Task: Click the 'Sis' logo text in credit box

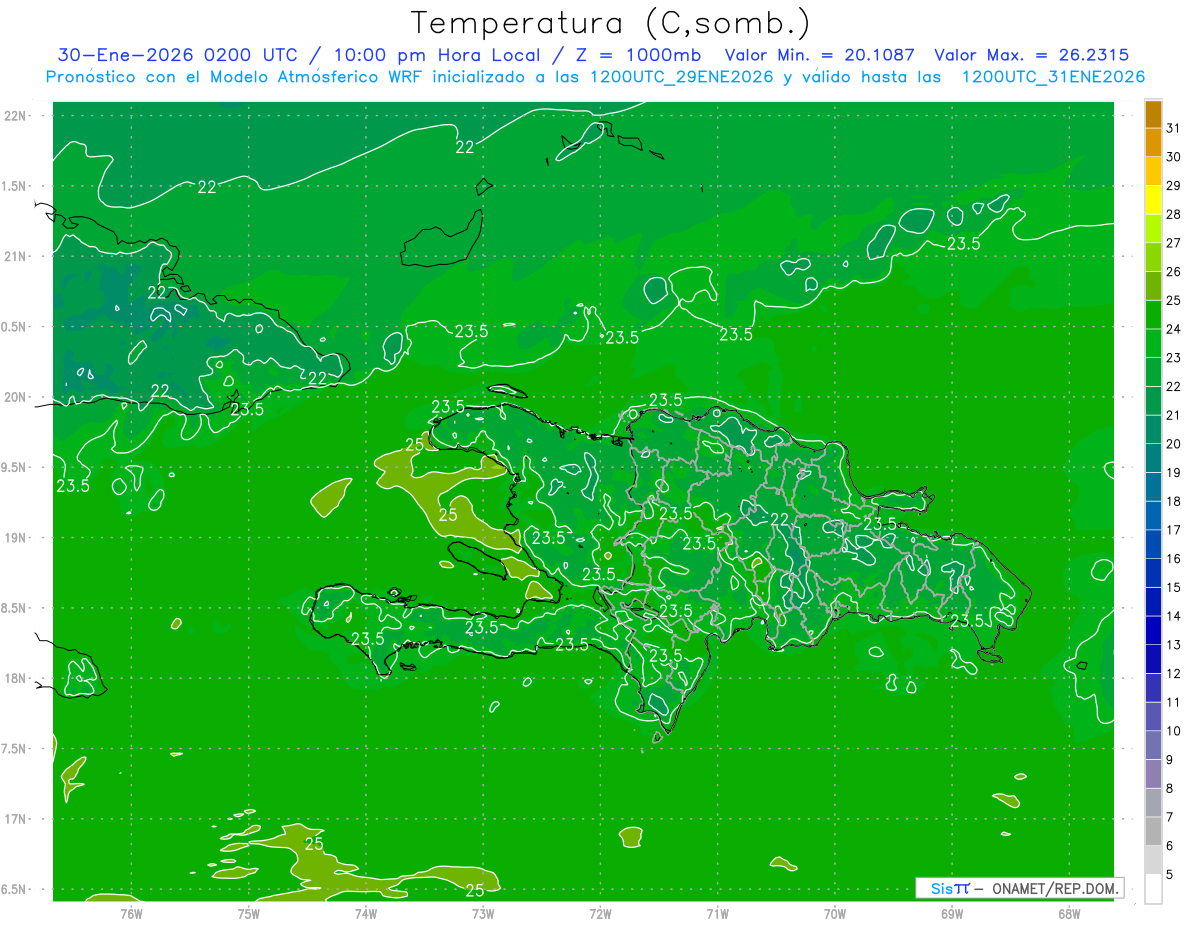Action: coord(941,888)
